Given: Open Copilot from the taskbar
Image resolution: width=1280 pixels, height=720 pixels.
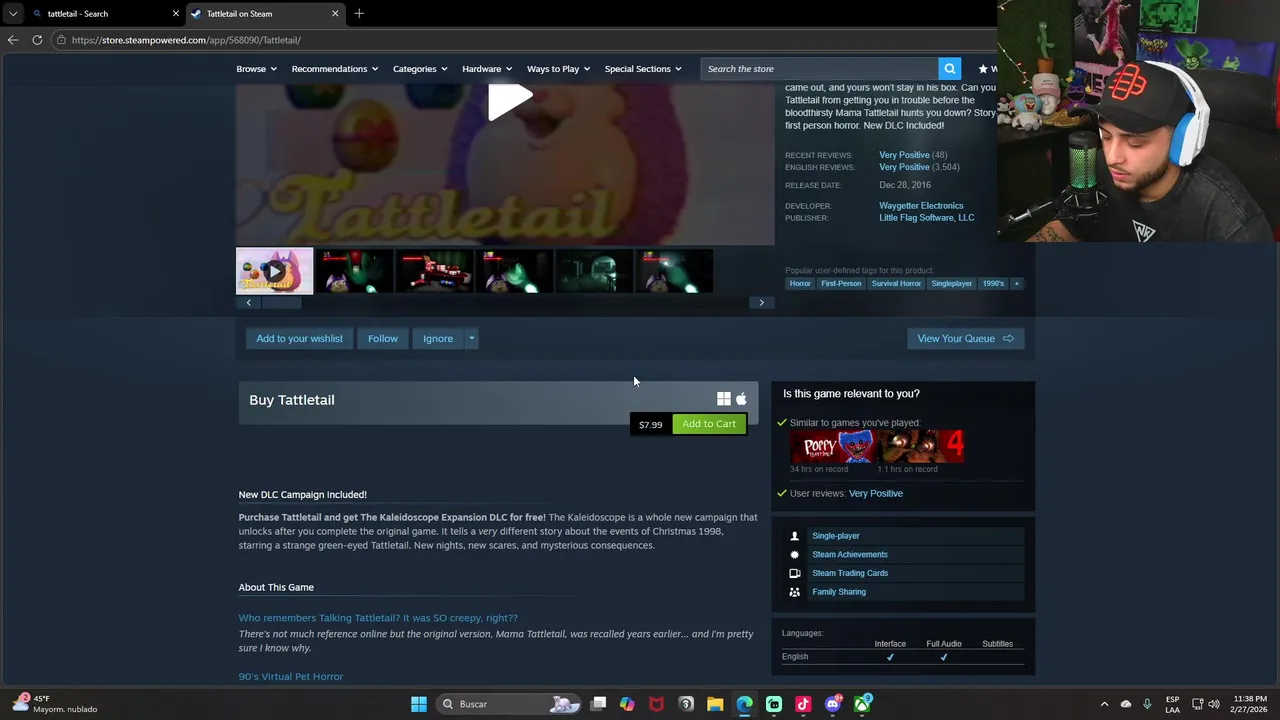Looking at the screenshot, I should tap(627, 704).
